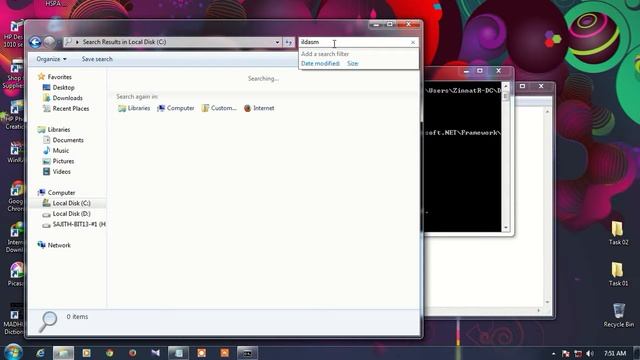Viewport: 640px width, 360px height.
Task: Click the command prompt taskbar button
Action: tap(247, 353)
